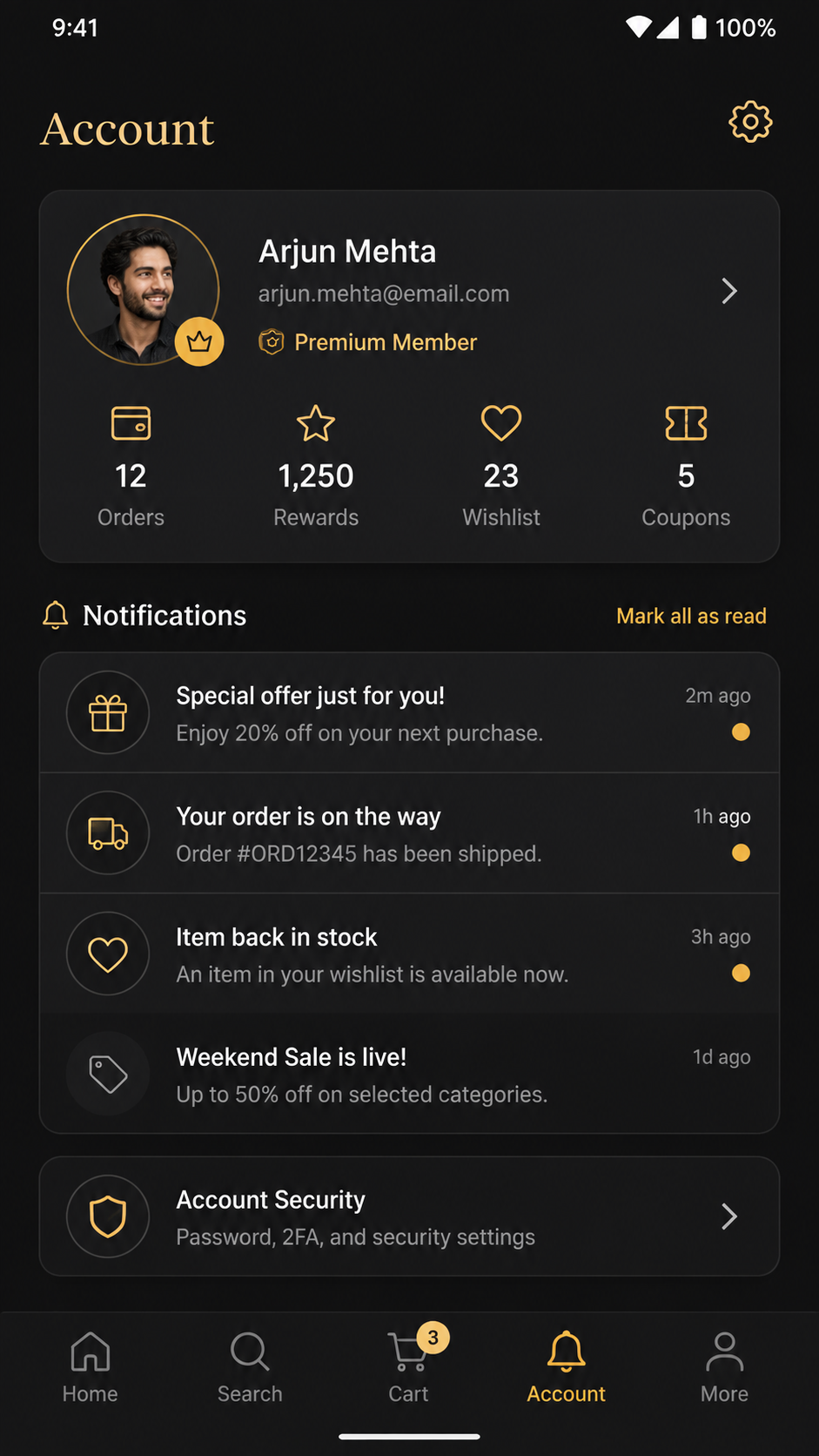819x1456 pixels.
Task: Tap unread dot on order shipped notification
Action: 741,853
